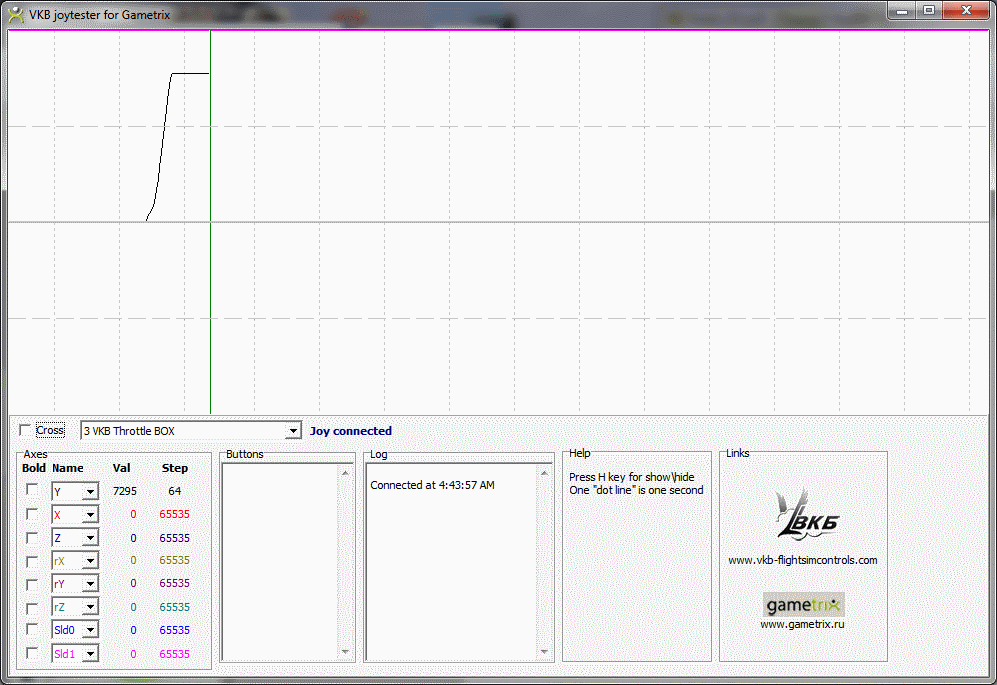Viewport: 997px width, 685px height.
Task: Click the X axis step value 65535
Action: pos(174,514)
